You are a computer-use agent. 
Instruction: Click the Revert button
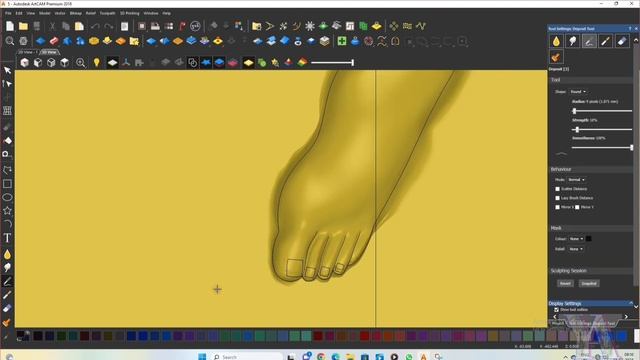click(565, 283)
